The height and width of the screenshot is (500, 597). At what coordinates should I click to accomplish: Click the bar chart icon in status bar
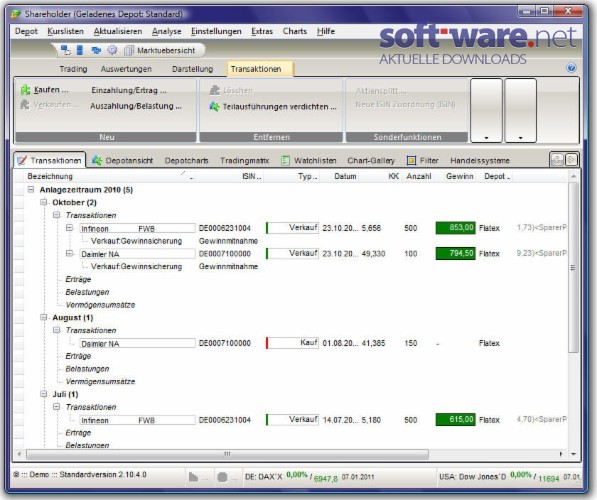tap(193, 476)
